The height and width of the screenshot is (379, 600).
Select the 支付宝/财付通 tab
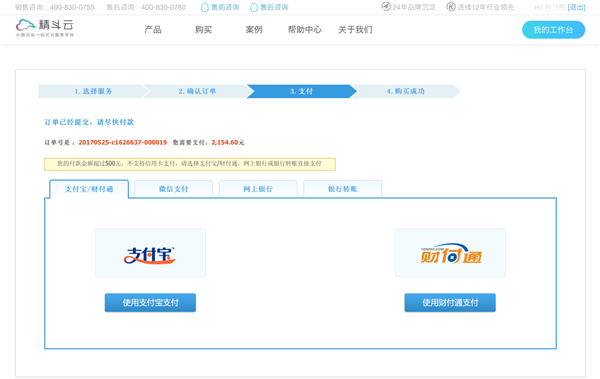89,189
